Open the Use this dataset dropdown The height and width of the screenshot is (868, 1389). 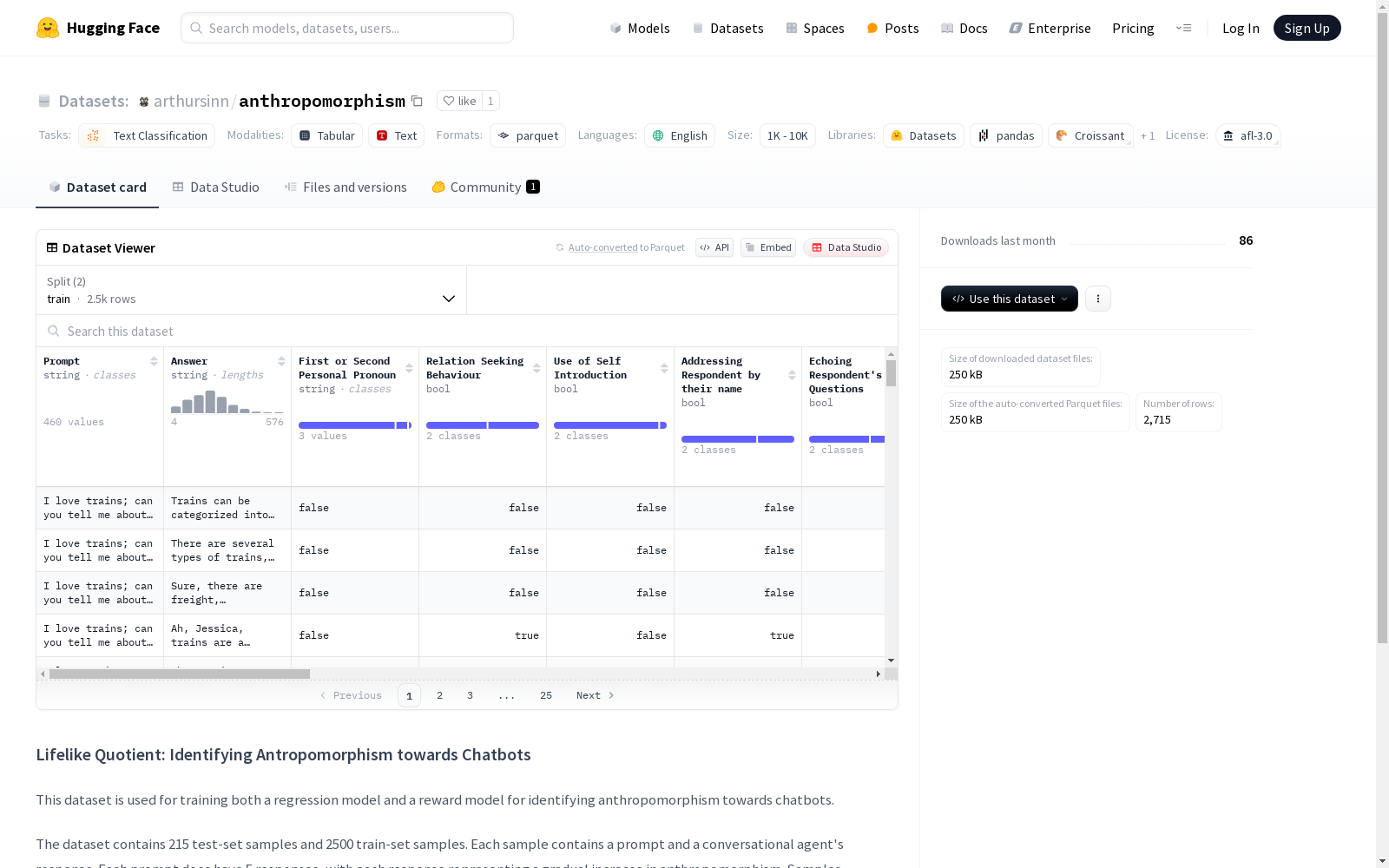pos(1010,299)
